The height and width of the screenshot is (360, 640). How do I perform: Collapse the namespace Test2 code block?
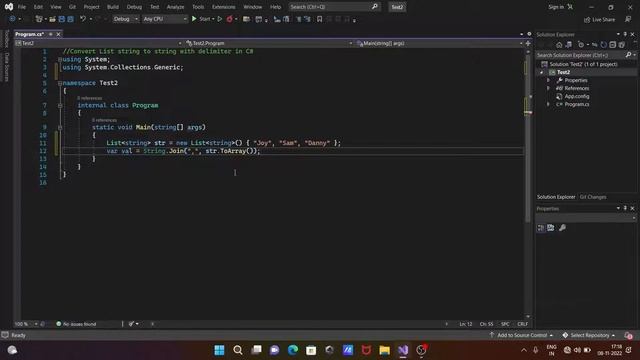click(60, 83)
